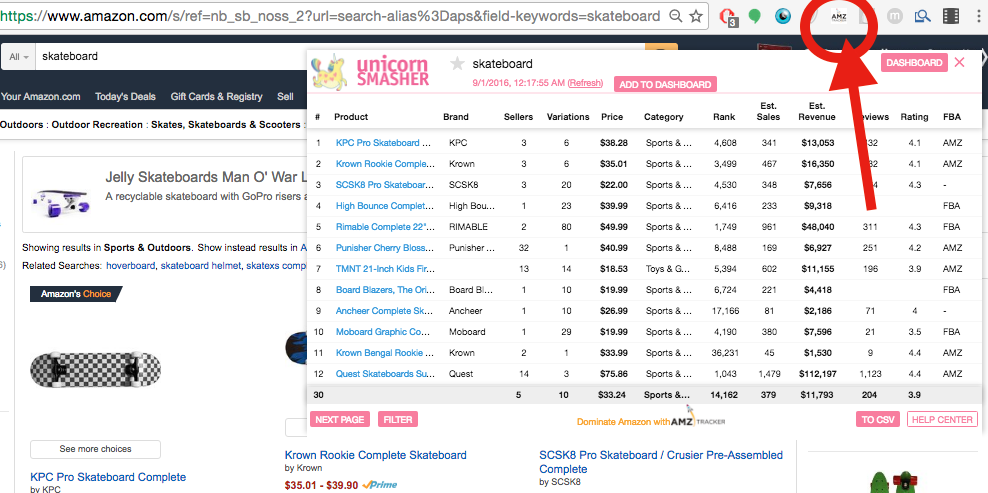This screenshot has height=493, width=988.
Task: Click the blue eye extension icon
Action: pyautogui.click(x=783, y=16)
